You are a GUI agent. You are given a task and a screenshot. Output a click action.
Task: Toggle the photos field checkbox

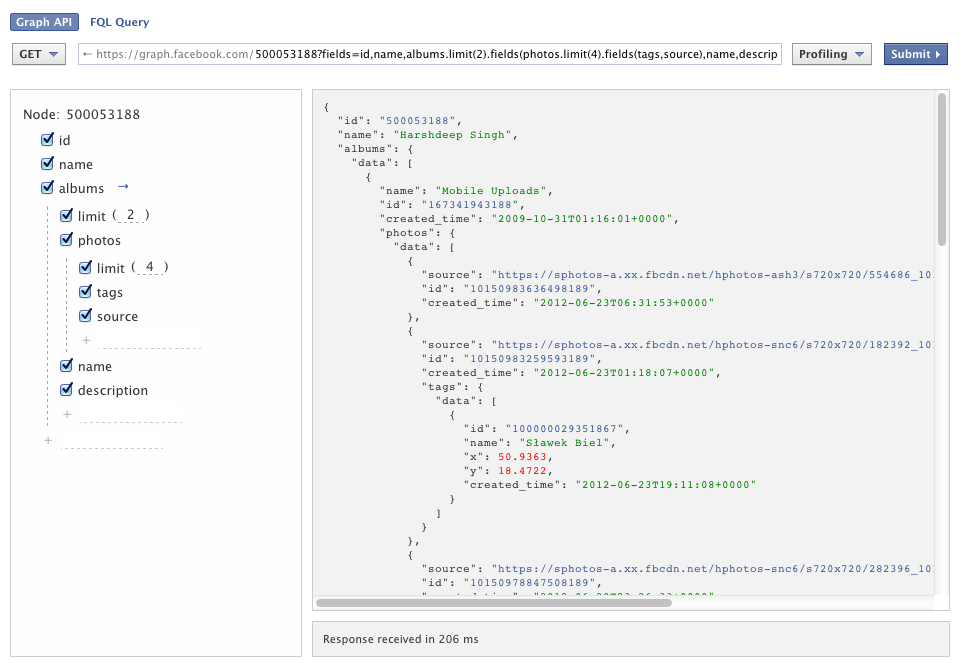tap(66, 240)
